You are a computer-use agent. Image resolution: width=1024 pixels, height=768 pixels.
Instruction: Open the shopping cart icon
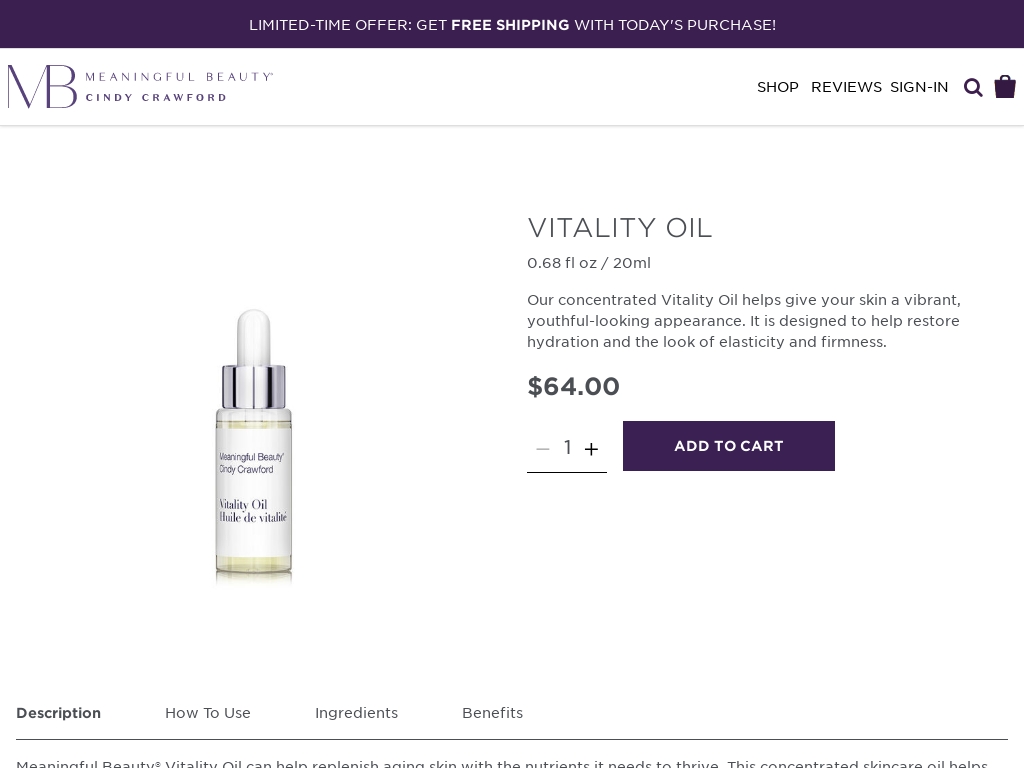point(1005,87)
